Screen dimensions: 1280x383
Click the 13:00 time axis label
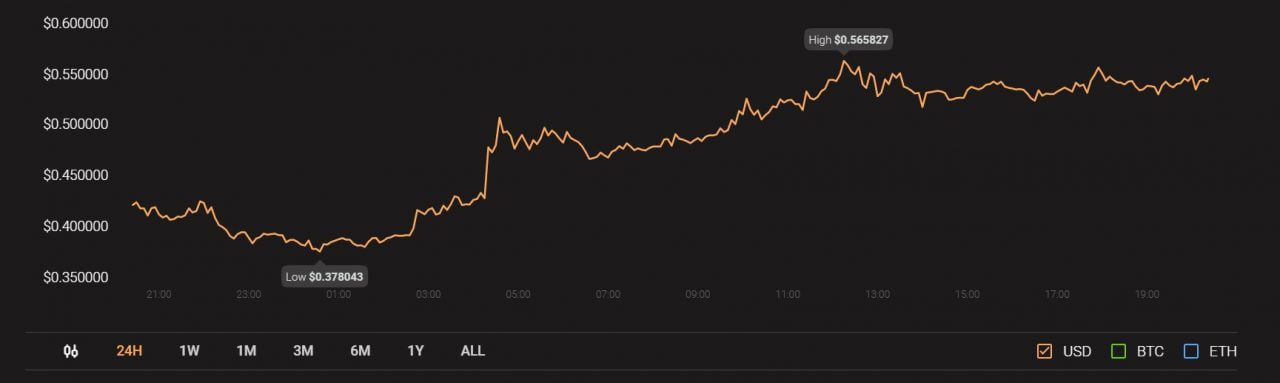pyautogui.click(x=877, y=295)
